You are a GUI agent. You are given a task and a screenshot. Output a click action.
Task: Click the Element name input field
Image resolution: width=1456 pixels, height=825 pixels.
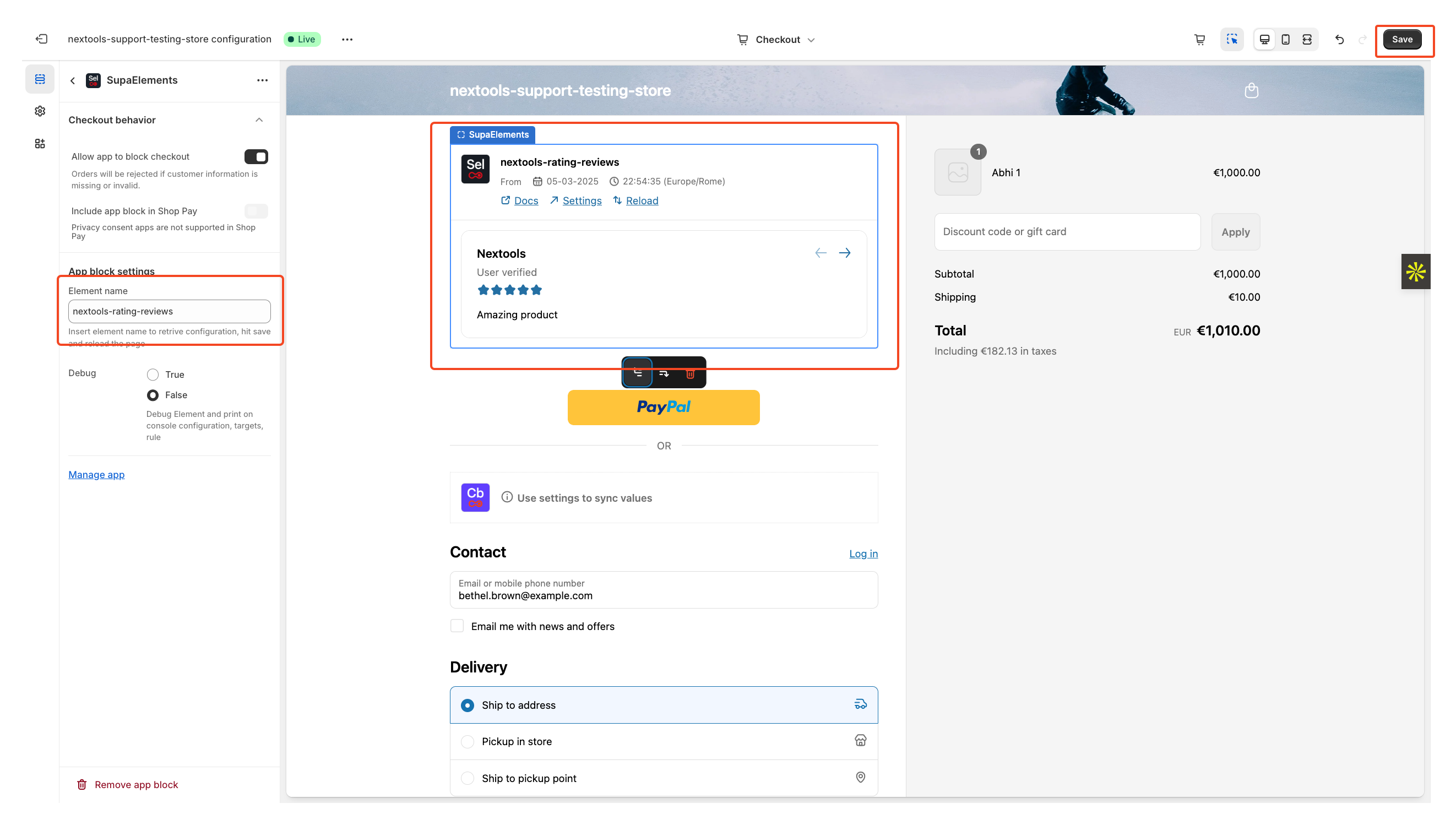point(170,311)
